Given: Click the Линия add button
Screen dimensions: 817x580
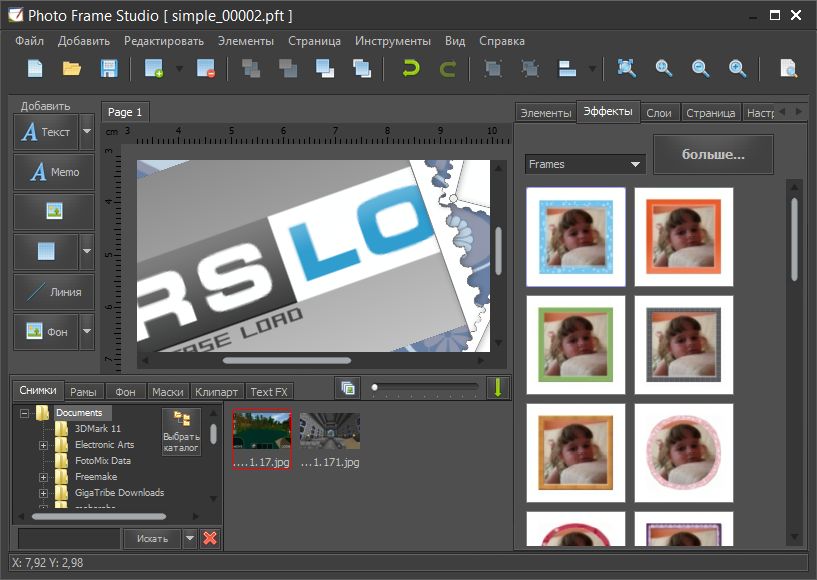Looking at the screenshot, I should tap(54, 292).
